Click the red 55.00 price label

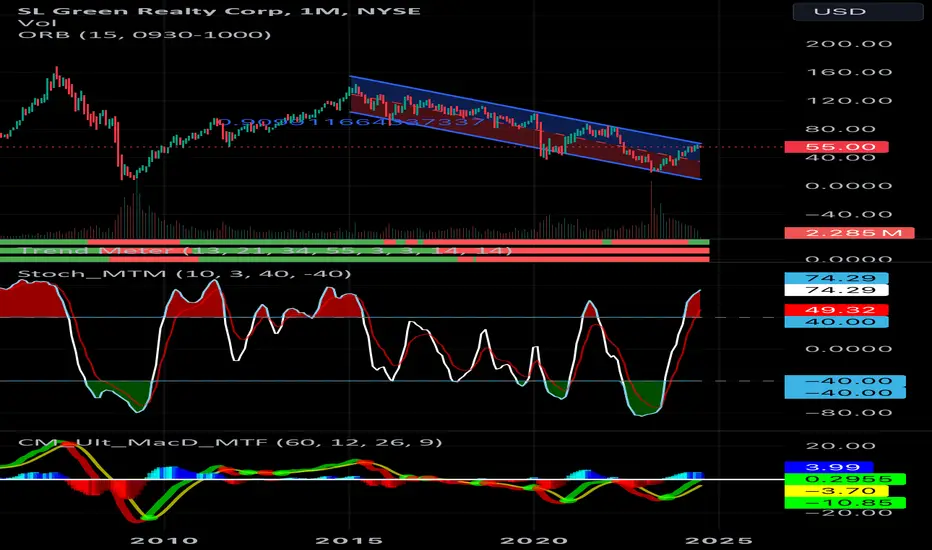coord(836,147)
